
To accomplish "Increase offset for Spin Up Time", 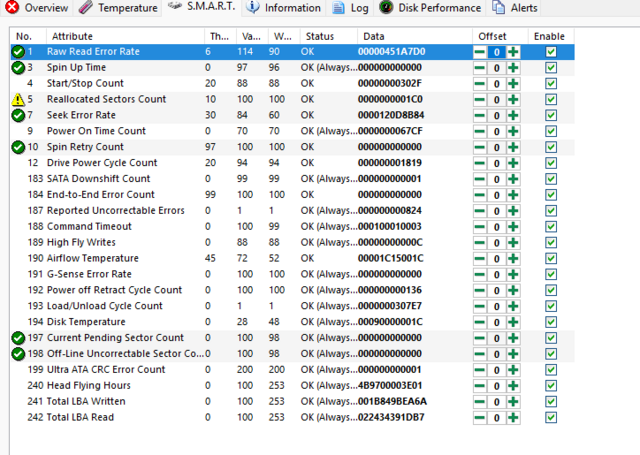I will pyautogui.click(x=513, y=68).
